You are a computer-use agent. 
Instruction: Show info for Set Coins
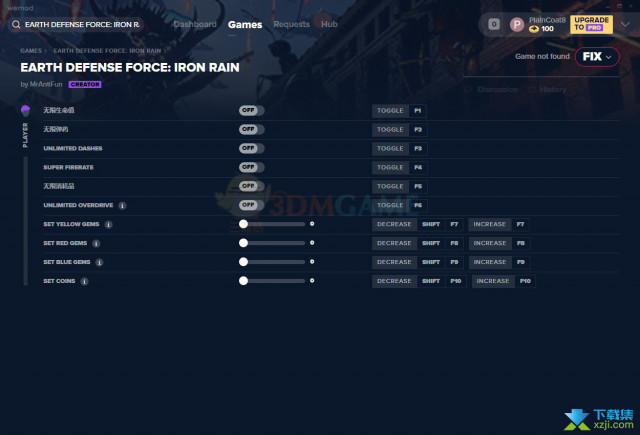pyautogui.click(x=84, y=281)
